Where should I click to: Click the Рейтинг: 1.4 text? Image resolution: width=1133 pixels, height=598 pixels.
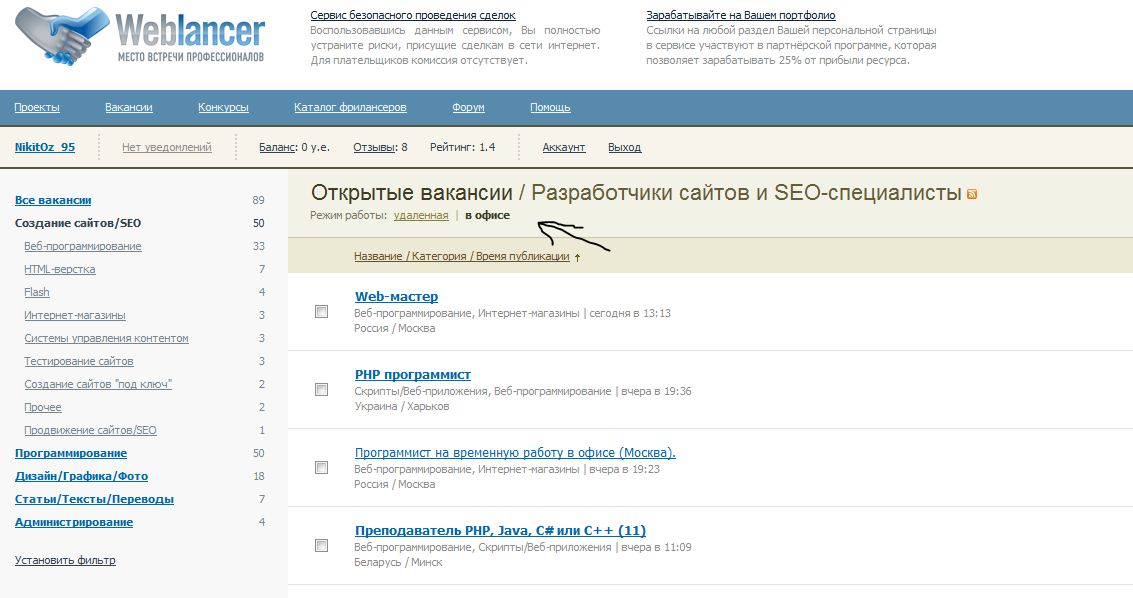tap(462, 147)
